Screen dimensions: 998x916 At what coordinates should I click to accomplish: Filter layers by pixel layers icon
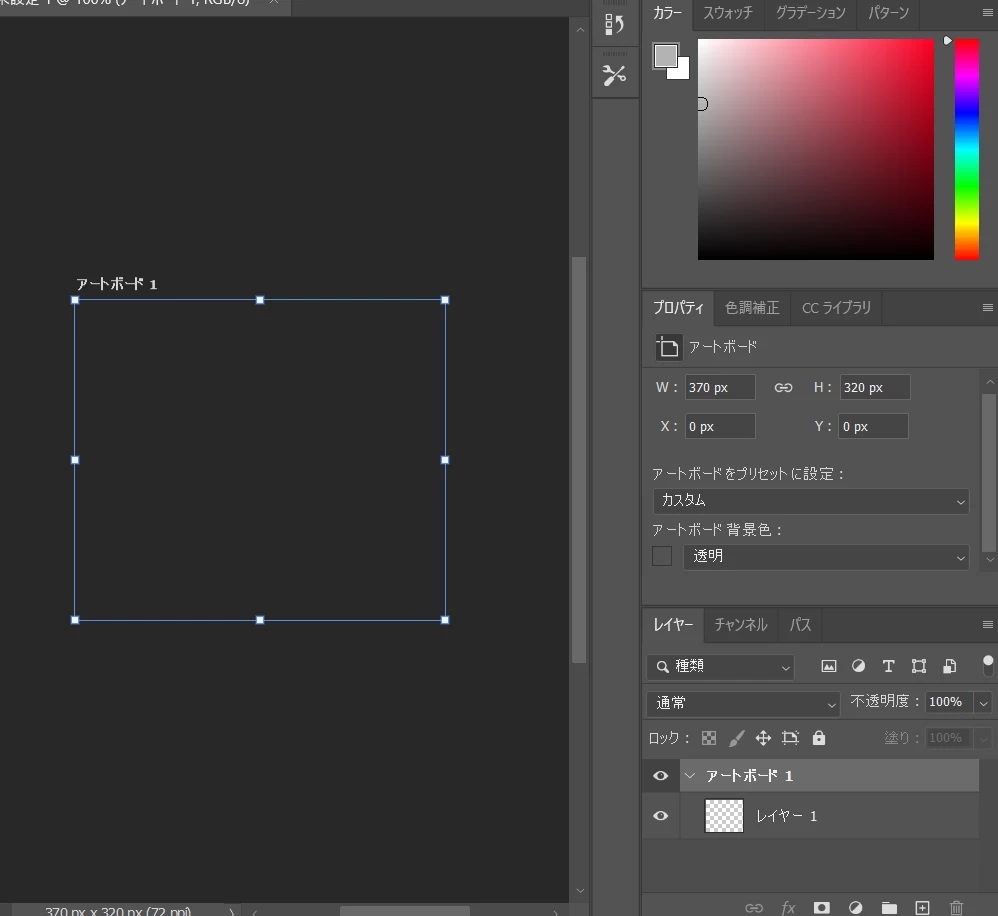829,666
